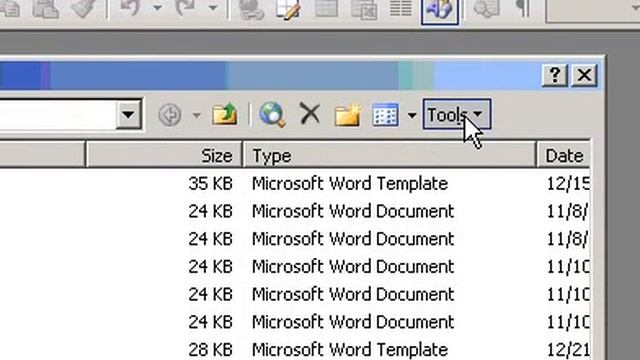Screen dimensions: 640x360
Task: Sort files by the Type column header
Action: tap(390, 156)
